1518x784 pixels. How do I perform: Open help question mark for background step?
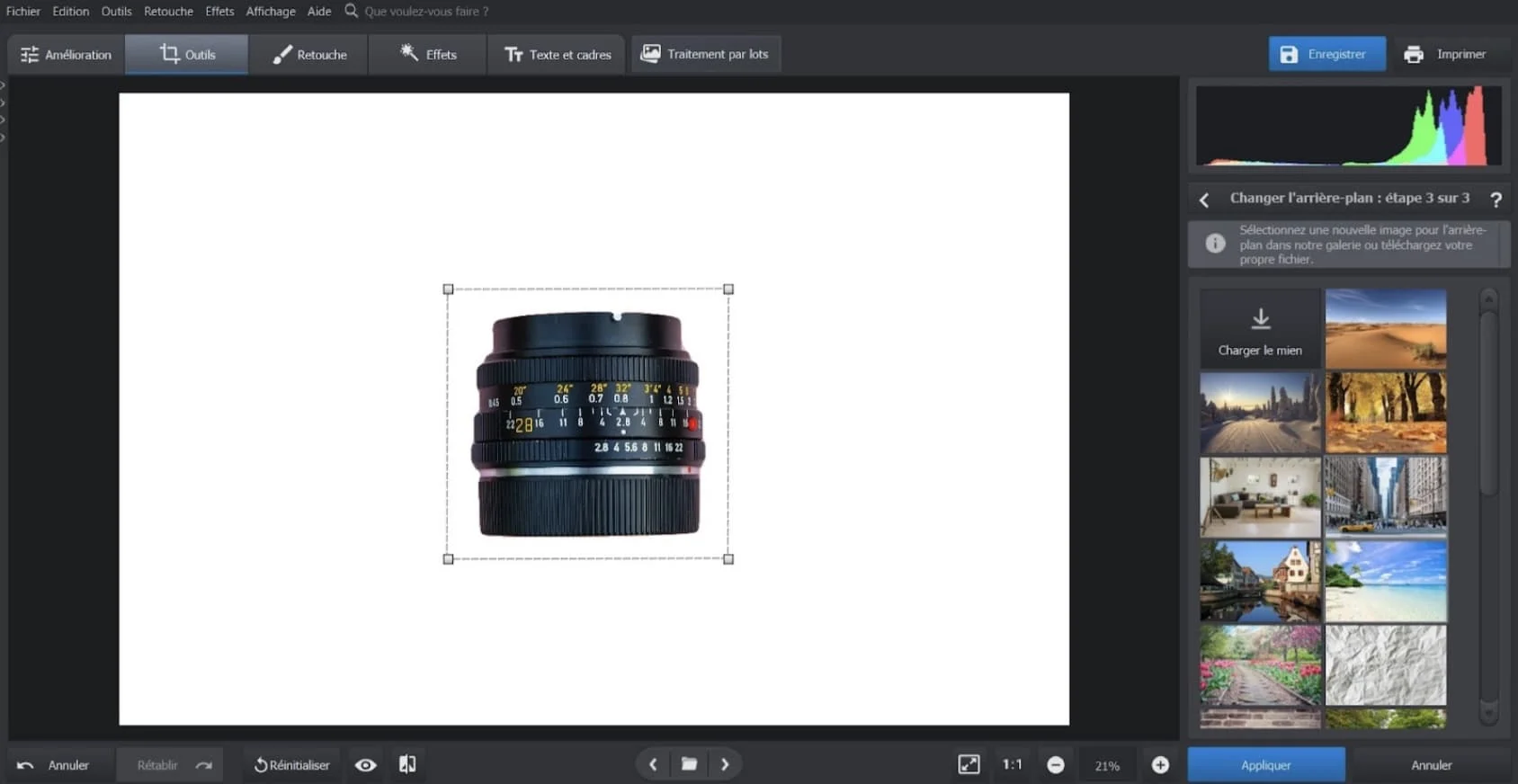pos(1496,200)
